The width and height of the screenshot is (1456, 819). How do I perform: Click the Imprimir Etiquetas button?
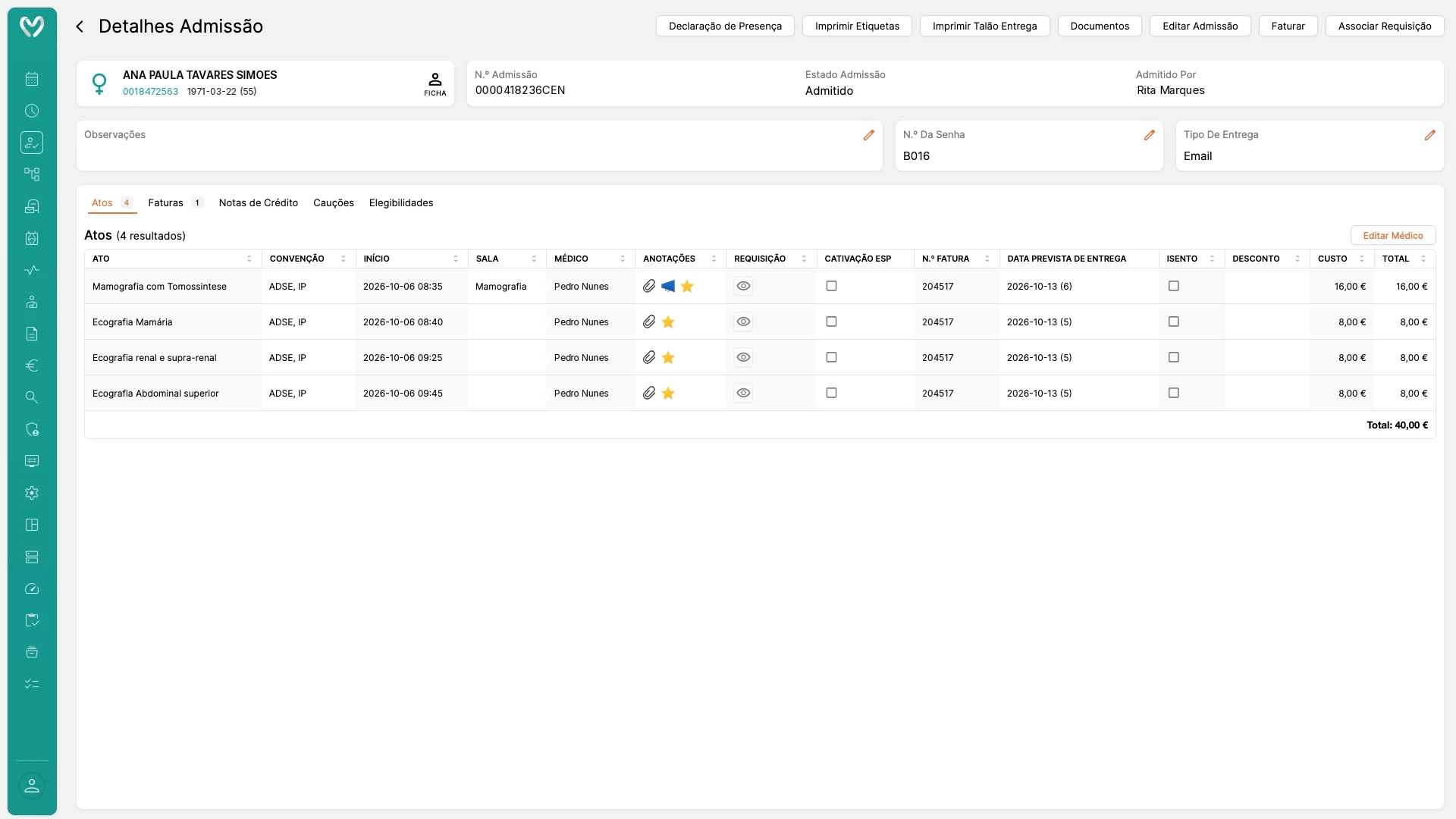click(x=857, y=26)
